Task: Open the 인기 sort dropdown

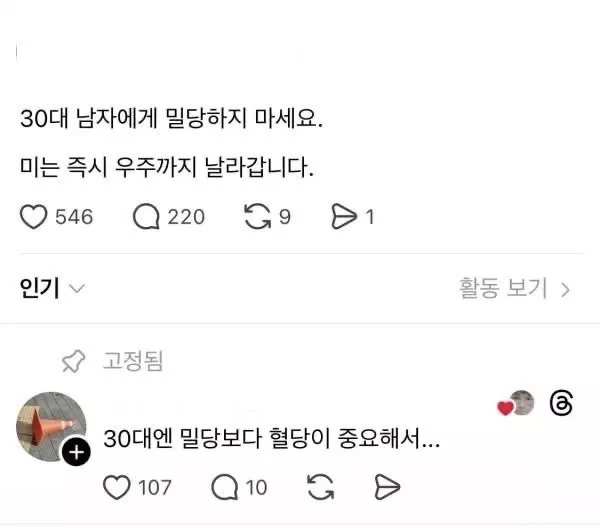Action: click(x=52, y=289)
